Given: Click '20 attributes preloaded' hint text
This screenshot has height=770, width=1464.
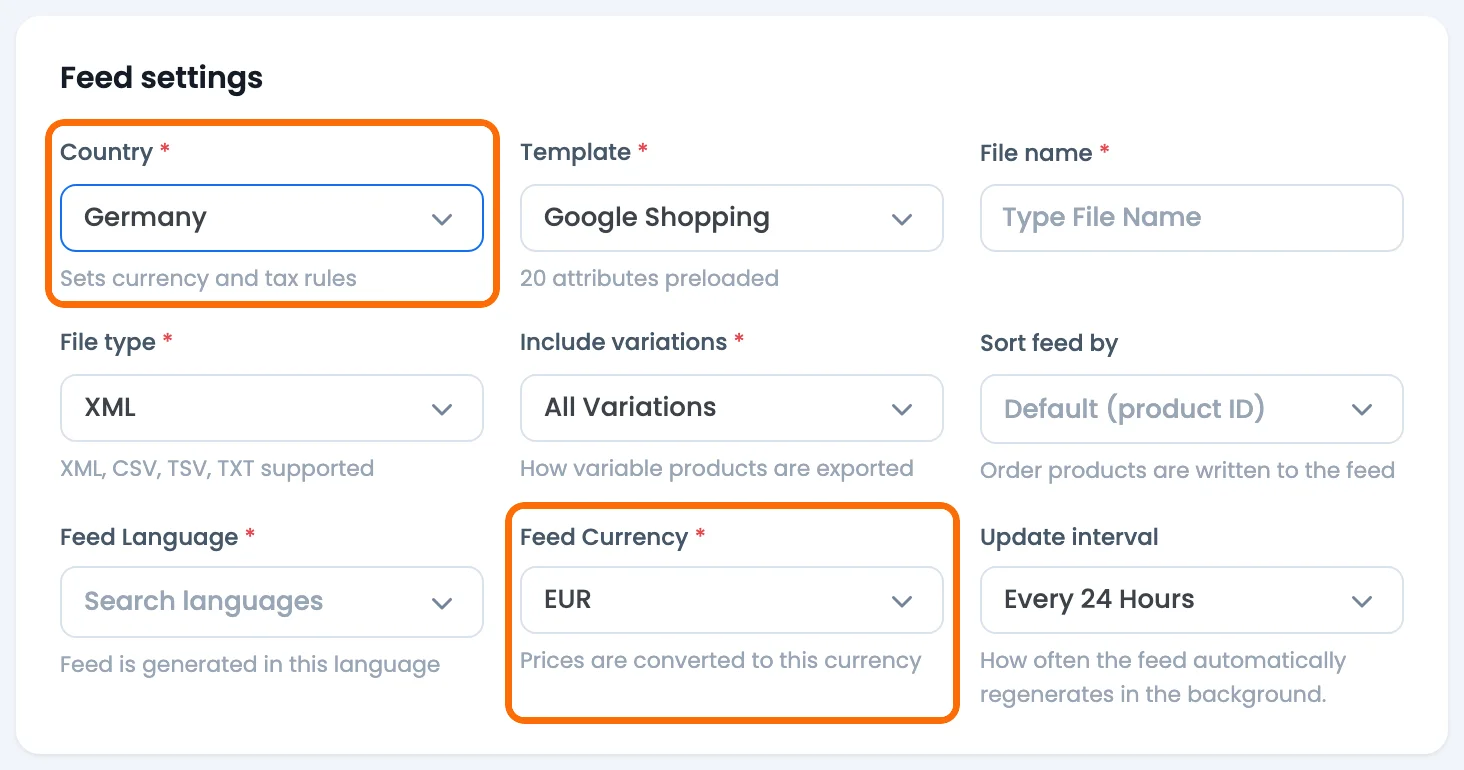Looking at the screenshot, I should tap(649, 278).
